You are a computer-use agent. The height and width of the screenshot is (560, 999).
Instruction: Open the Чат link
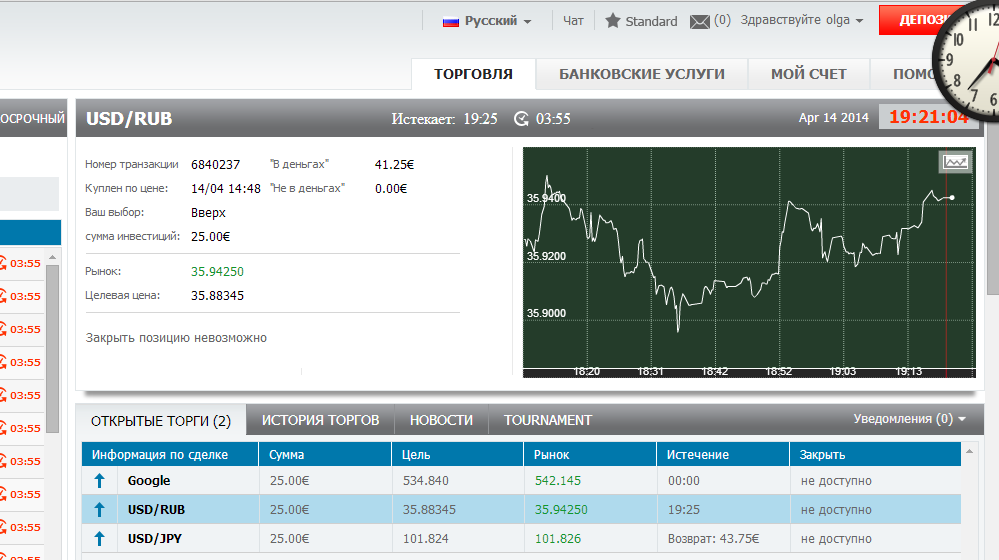(x=573, y=21)
